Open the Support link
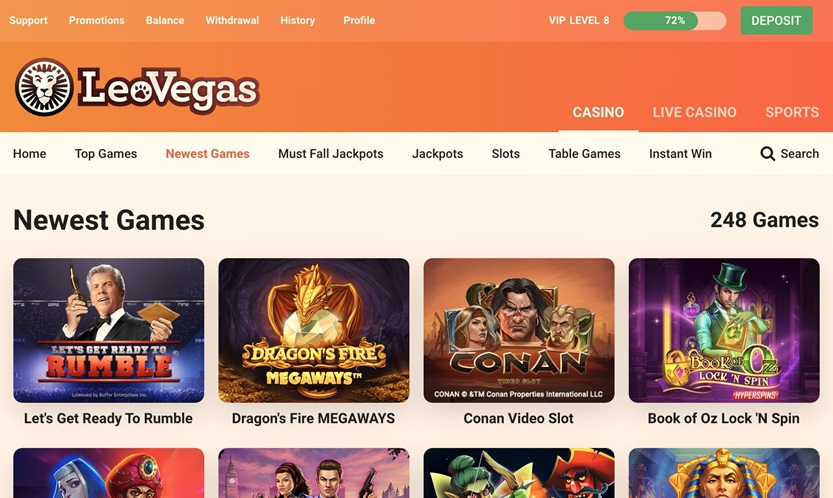Viewport: 833px width, 498px height. click(x=28, y=20)
